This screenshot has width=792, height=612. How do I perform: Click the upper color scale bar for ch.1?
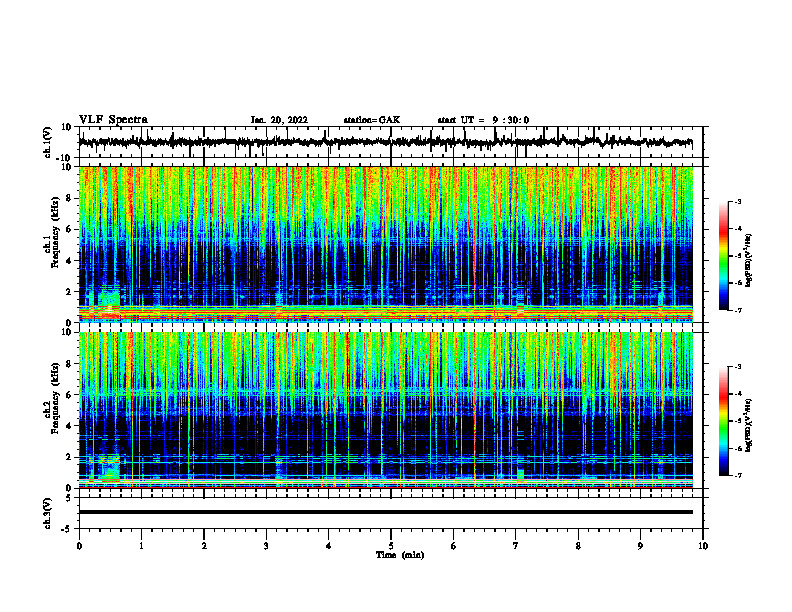pyautogui.click(x=724, y=256)
